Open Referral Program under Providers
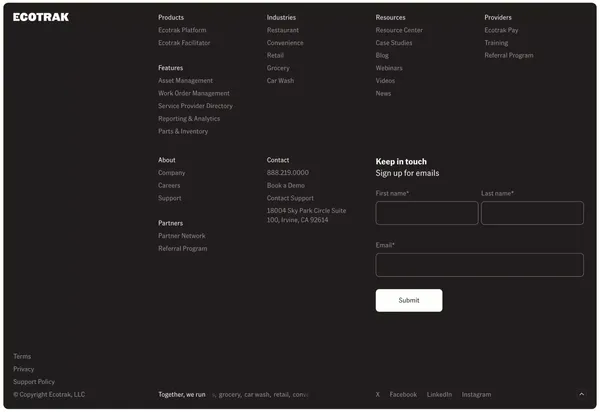The width and height of the screenshot is (600, 412). pos(509,55)
